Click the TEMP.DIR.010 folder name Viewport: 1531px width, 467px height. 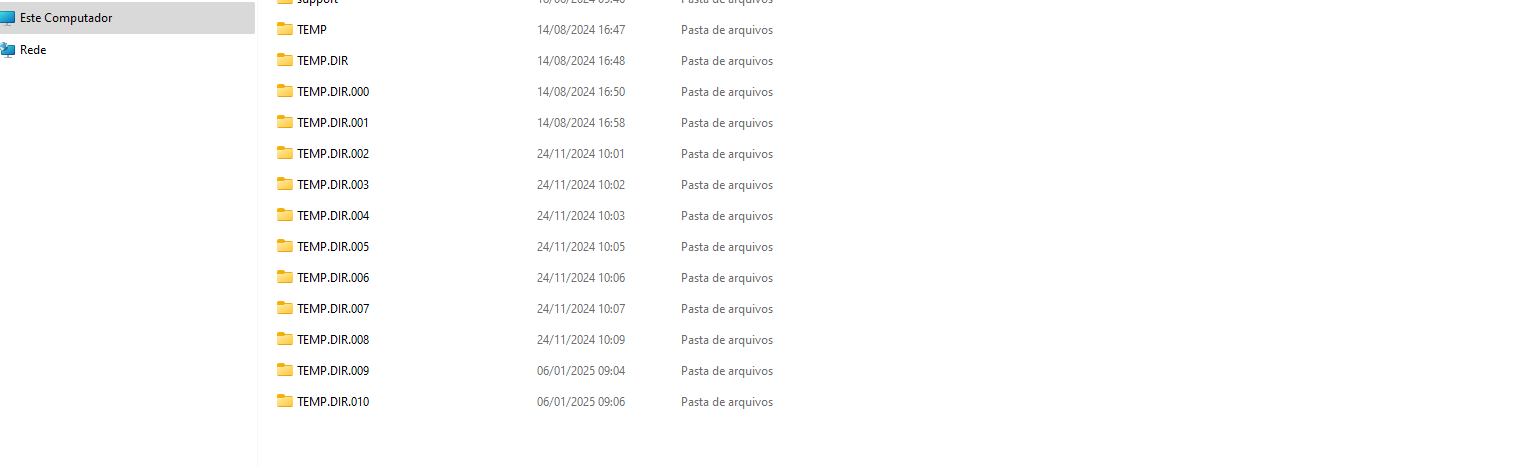(x=333, y=402)
